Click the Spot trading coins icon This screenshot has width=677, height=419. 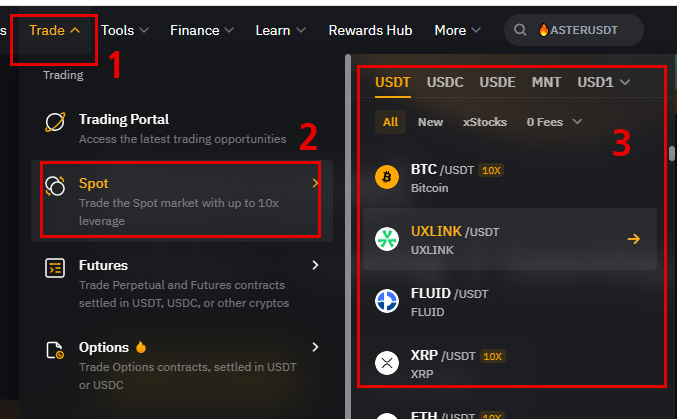click(55, 186)
